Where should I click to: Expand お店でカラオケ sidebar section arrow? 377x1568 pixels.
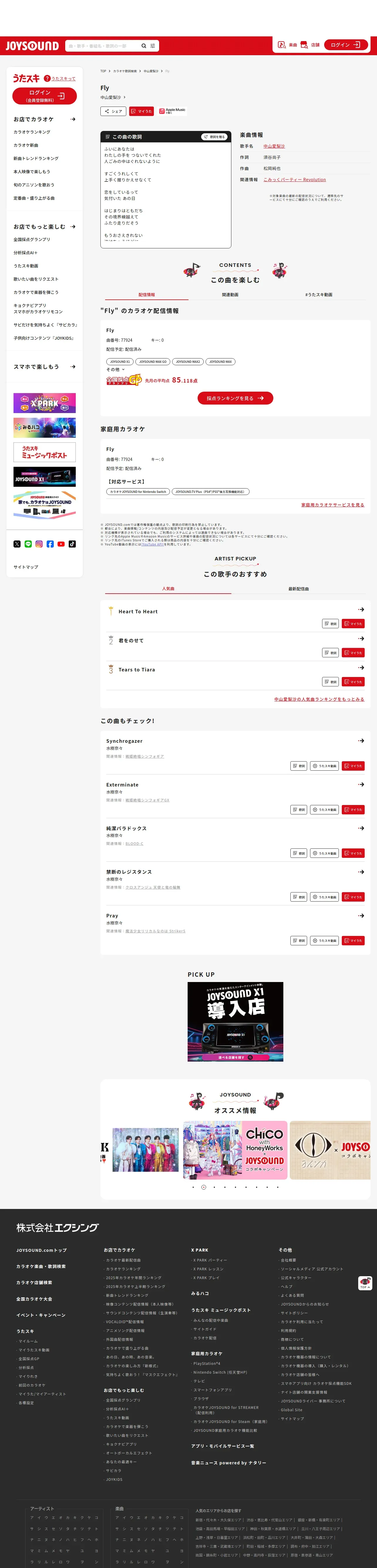[x=73, y=119]
